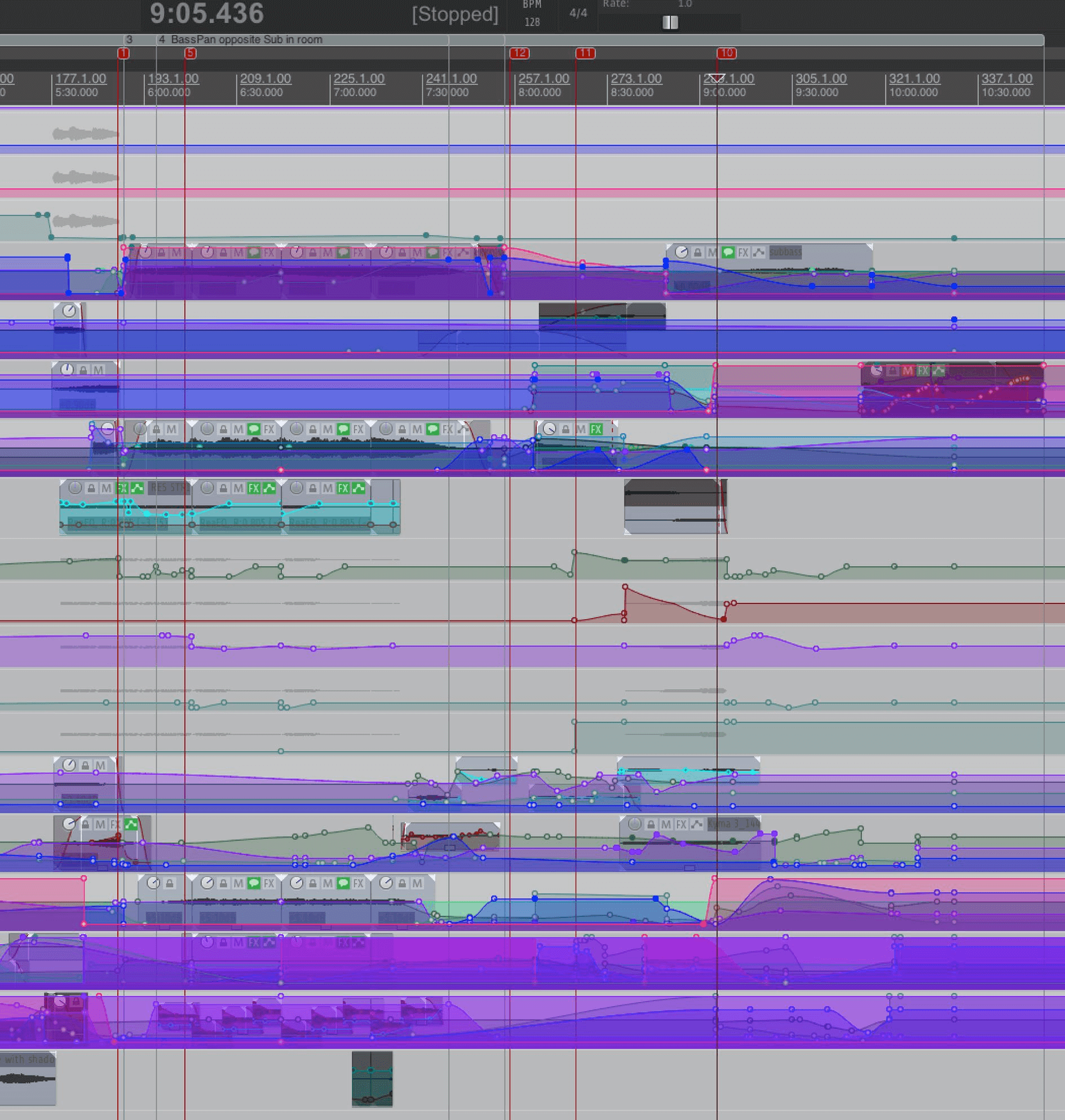Click ruler position 273.1.00
This screenshot has height=1120, width=1065.
click(637, 78)
